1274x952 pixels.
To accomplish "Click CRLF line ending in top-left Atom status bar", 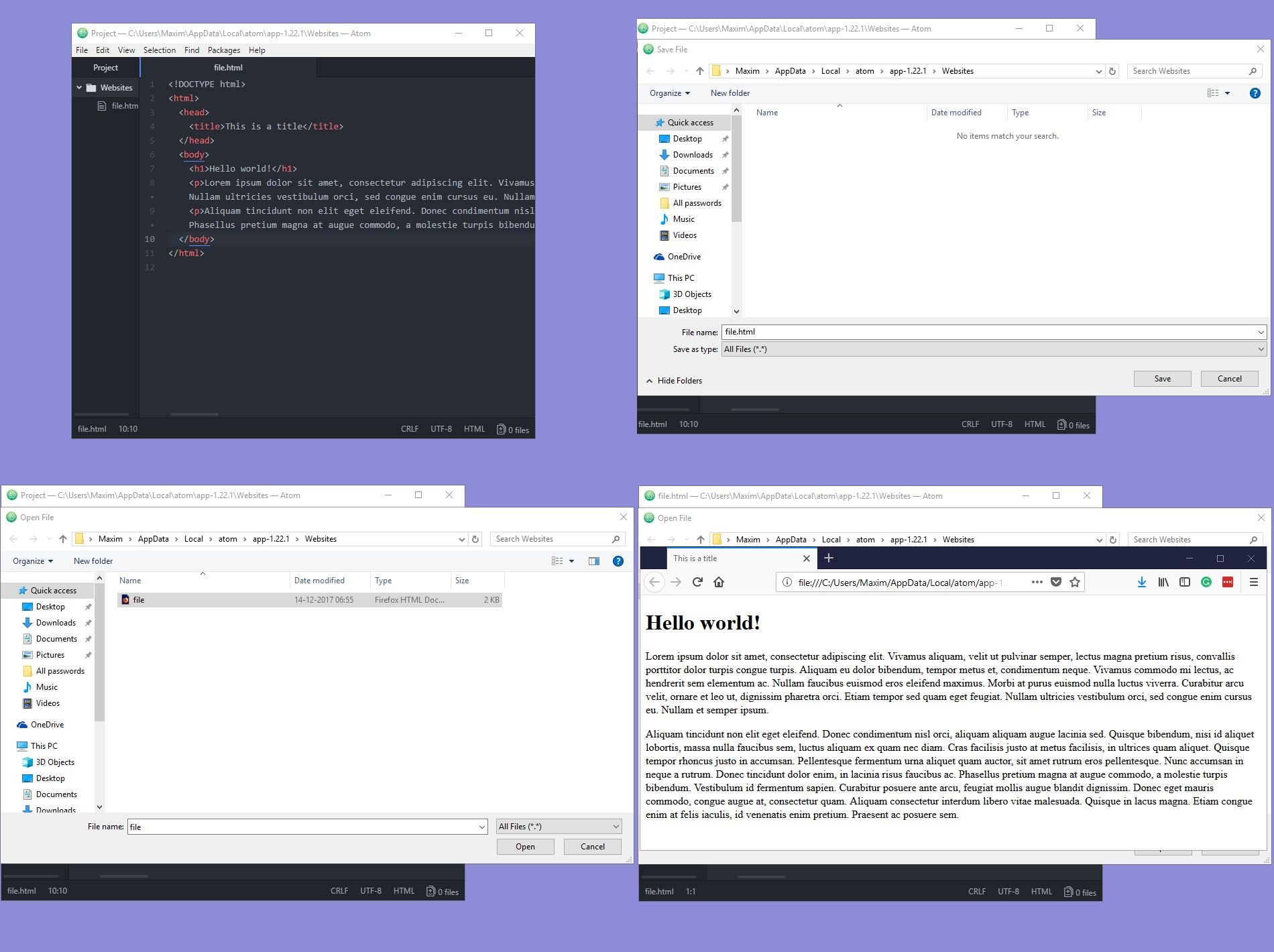I will click(x=410, y=429).
